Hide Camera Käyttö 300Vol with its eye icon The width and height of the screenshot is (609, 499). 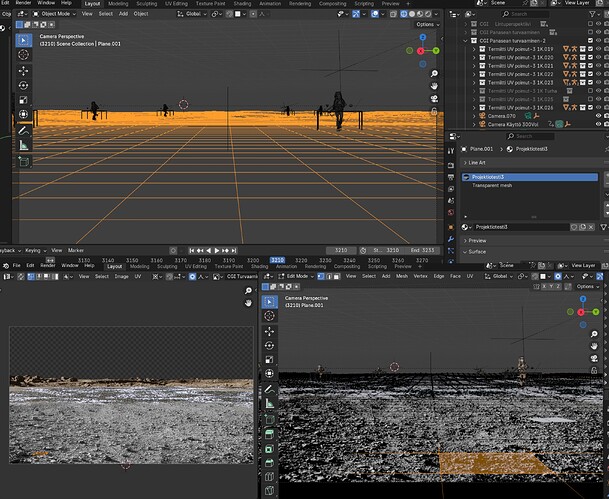(x=599, y=124)
